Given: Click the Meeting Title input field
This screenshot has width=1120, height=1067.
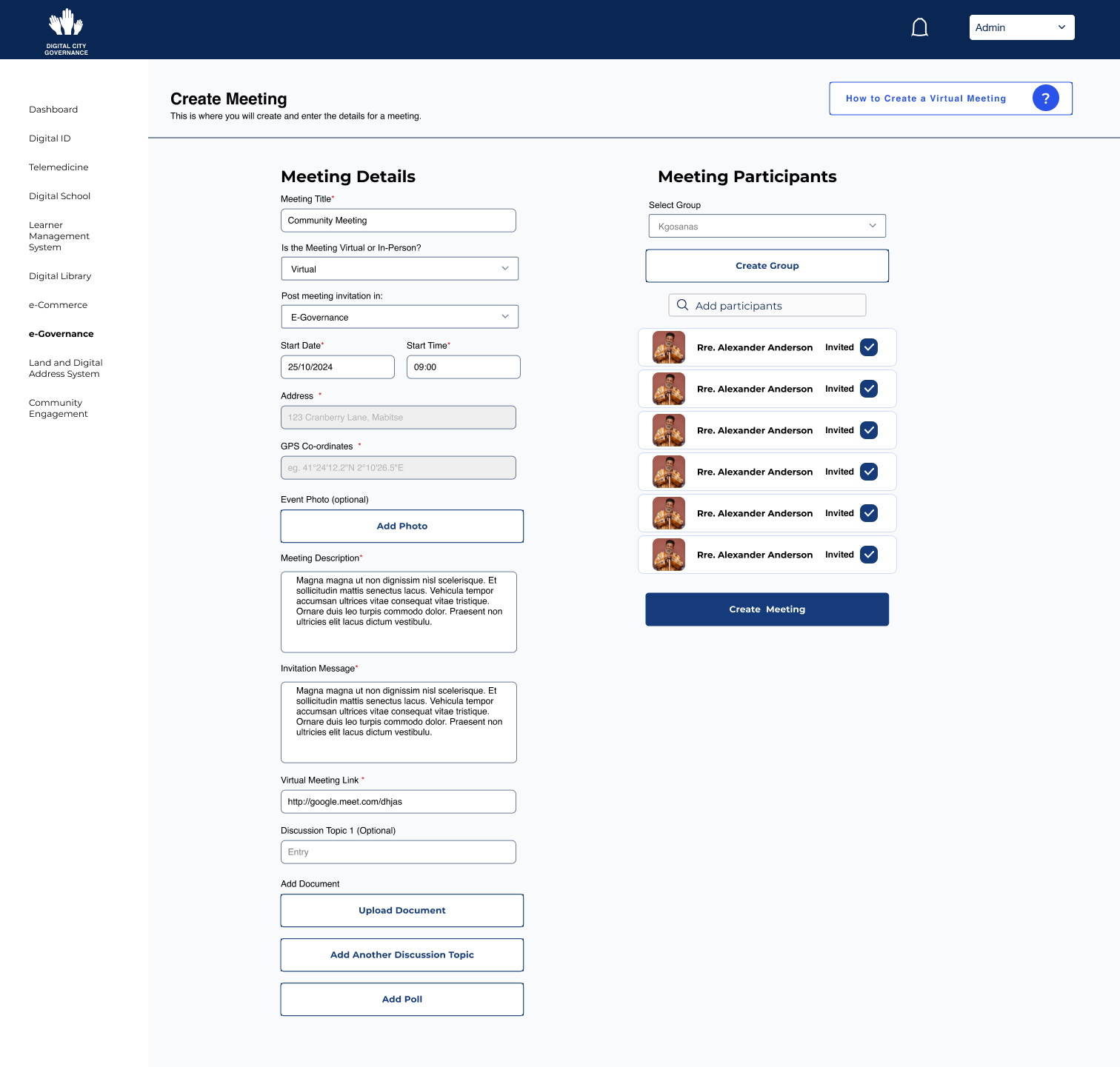Looking at the screenshot, I should (x=398, y=221).
